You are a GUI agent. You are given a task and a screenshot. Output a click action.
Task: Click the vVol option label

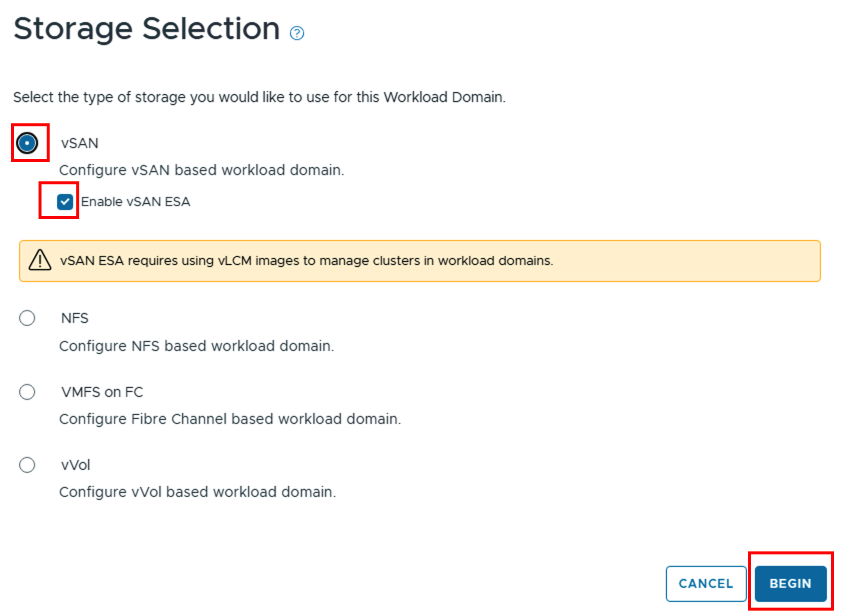75,465
